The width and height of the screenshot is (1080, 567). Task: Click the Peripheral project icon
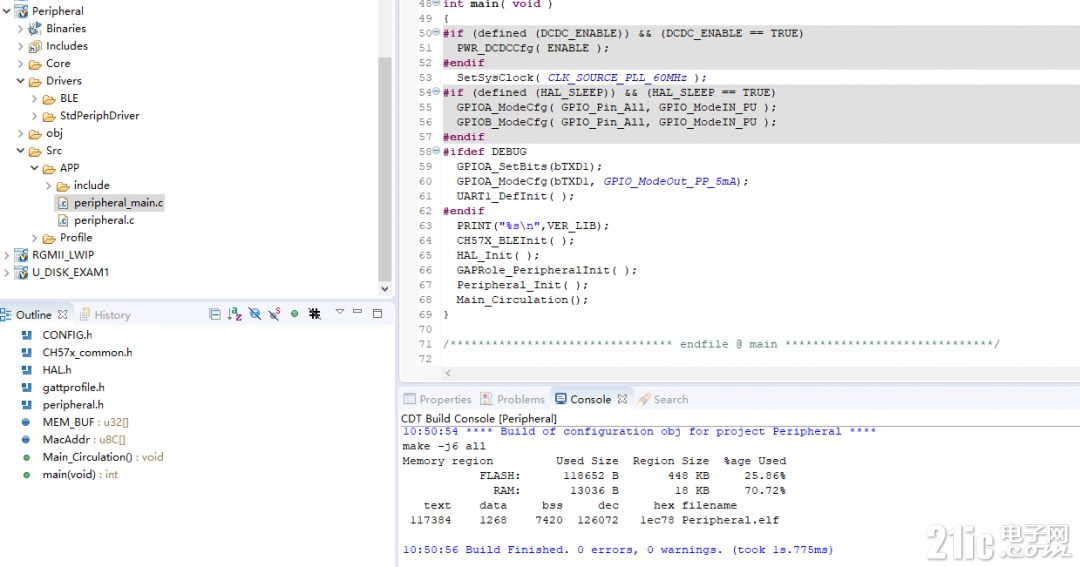(21, 11)
